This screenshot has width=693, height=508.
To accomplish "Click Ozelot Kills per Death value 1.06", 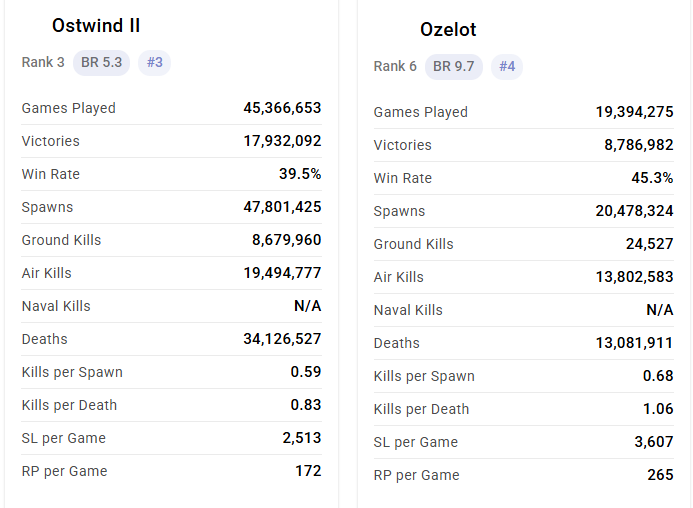I will (658, 409).
